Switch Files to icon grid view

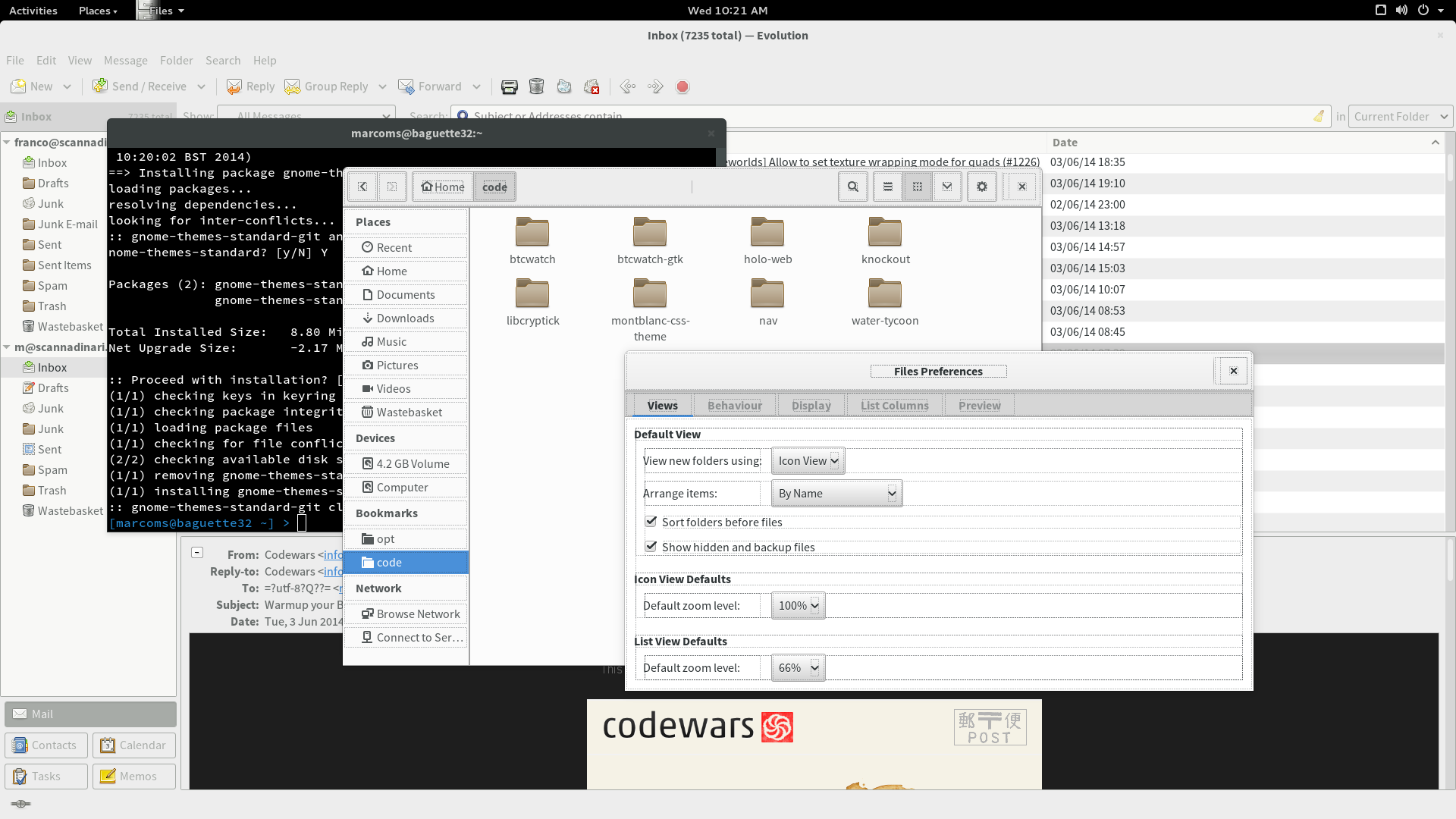[x=918, y=187]
